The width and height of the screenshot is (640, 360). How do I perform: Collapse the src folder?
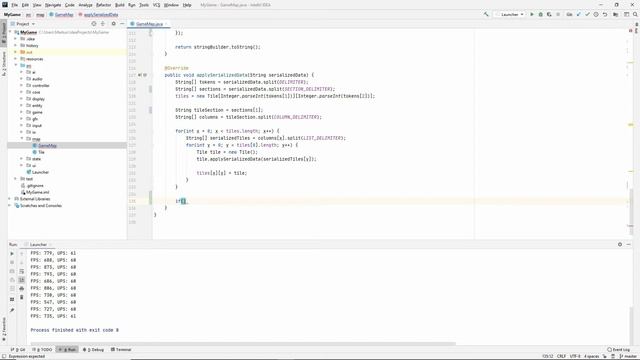pos(16,65)
